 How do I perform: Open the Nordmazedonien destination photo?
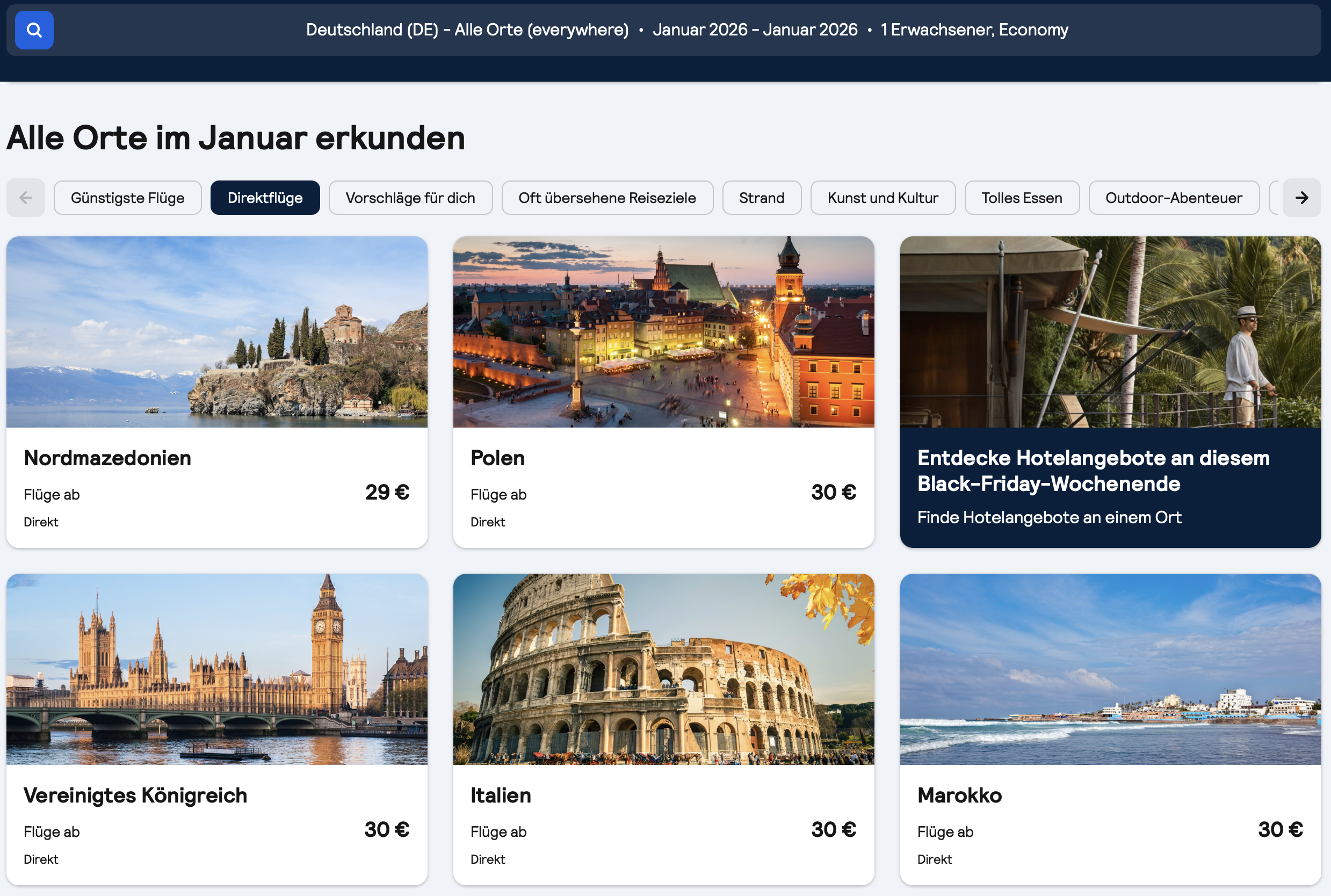click(x=216, y=331)
